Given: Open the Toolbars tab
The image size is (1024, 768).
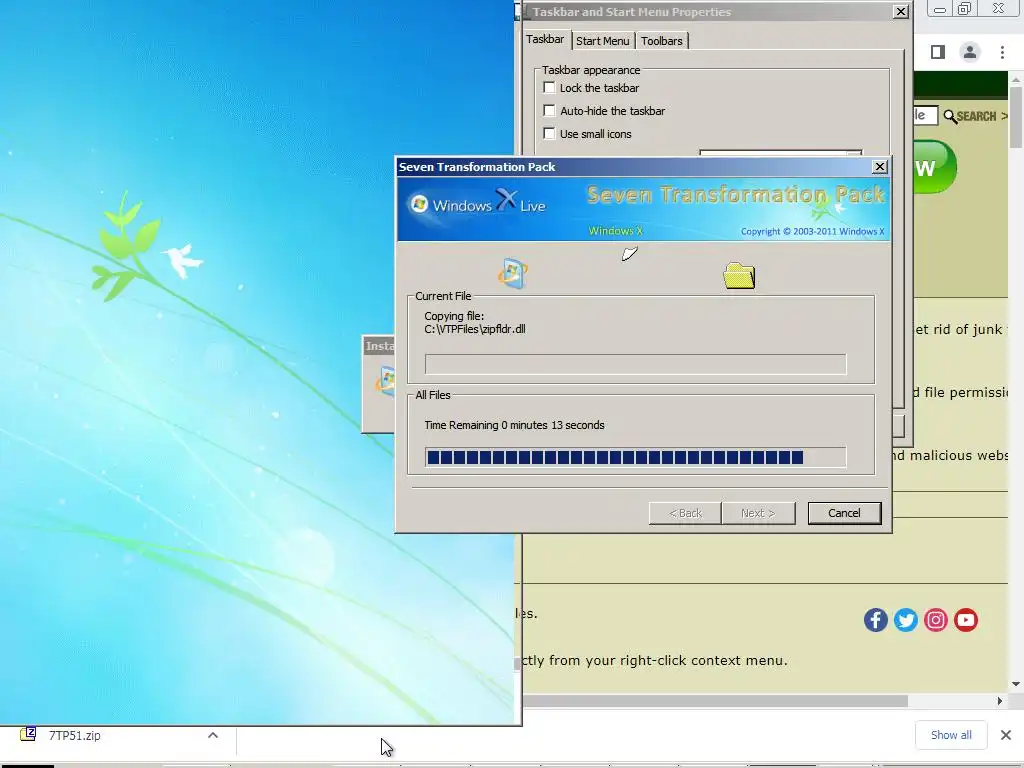Looking at the screenshot, I should (x=662, y=40).
